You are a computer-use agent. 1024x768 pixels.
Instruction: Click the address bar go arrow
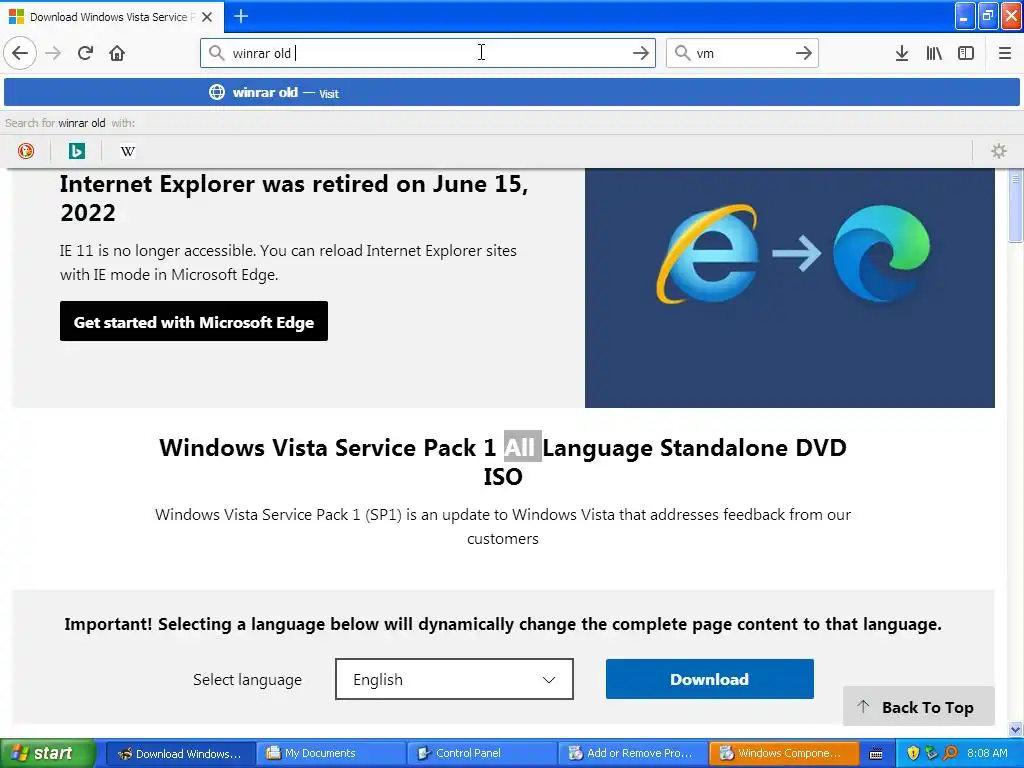(x=641, y=53)
